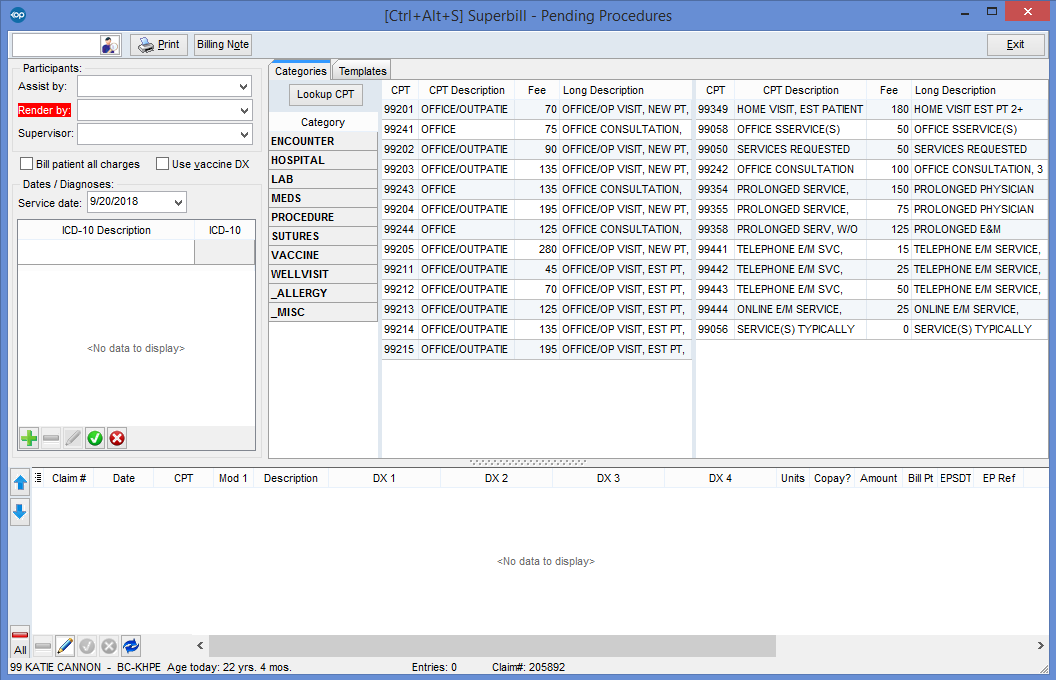
Task: Open the Supervisor dropdown
Action: pyautogui.click(x=244, y=134)
